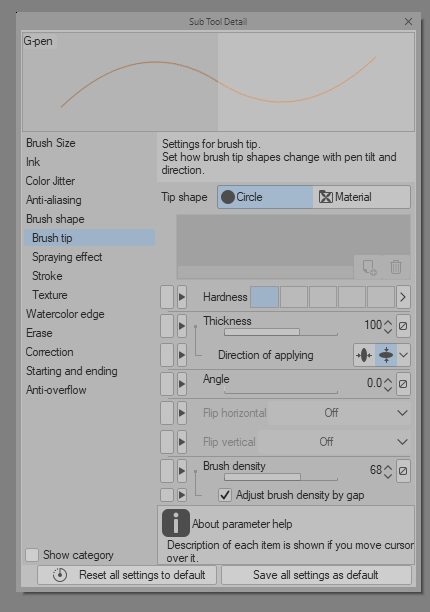
Task: Toggle Thickness display in Tool Property palette
Action: click(167, 326)
